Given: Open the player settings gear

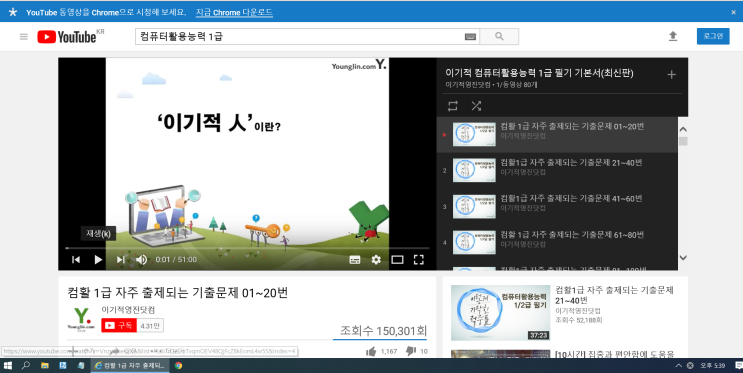Looking at the screenshot, I should tap(376, 259).
